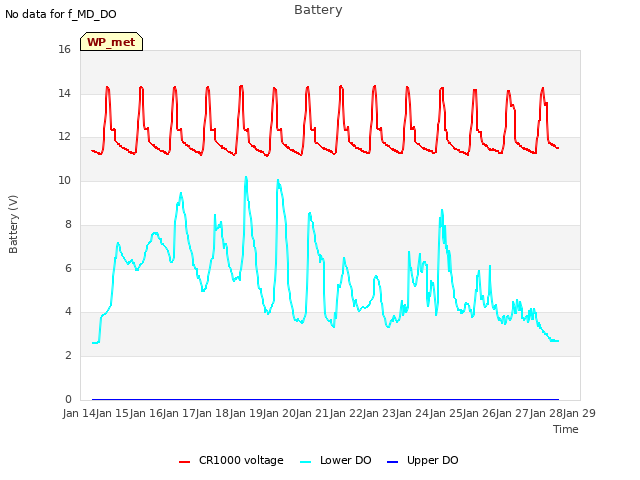Click the blue Upper DO legend swatch

[392, 462]
